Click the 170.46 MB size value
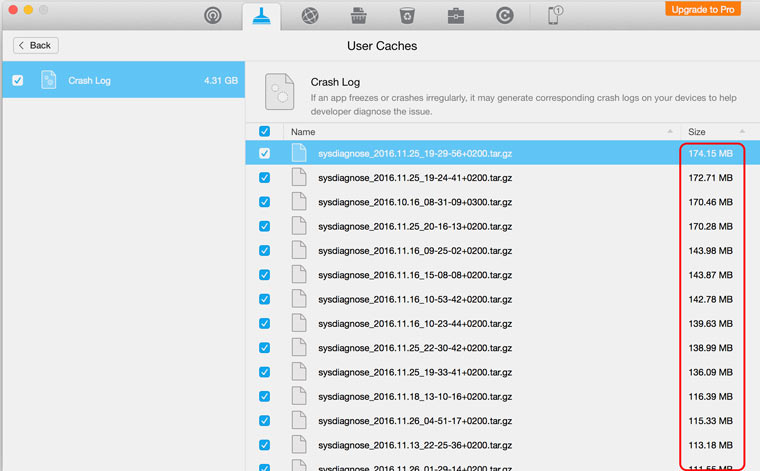Image resolution: width=760 pixels, height=471 pixels. pyautogui.click(x=711, y=202)
